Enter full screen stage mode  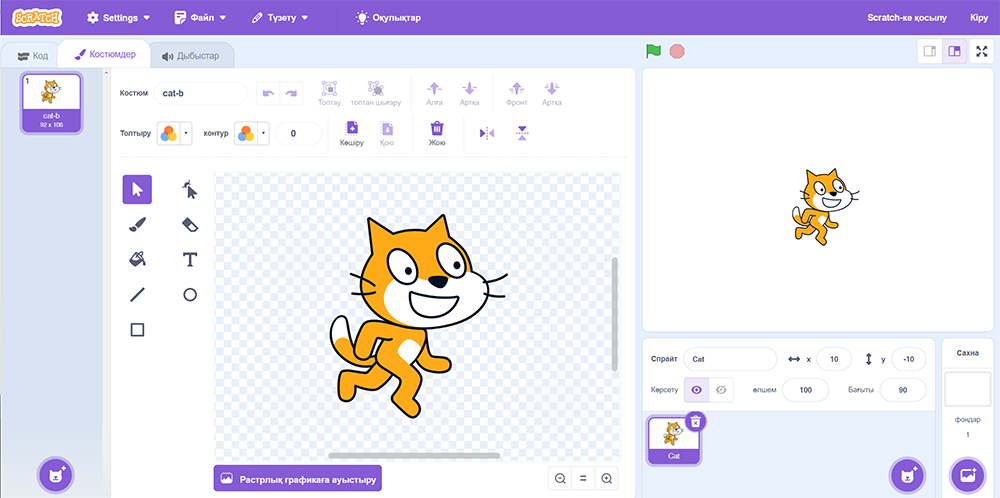pos(982,51)
